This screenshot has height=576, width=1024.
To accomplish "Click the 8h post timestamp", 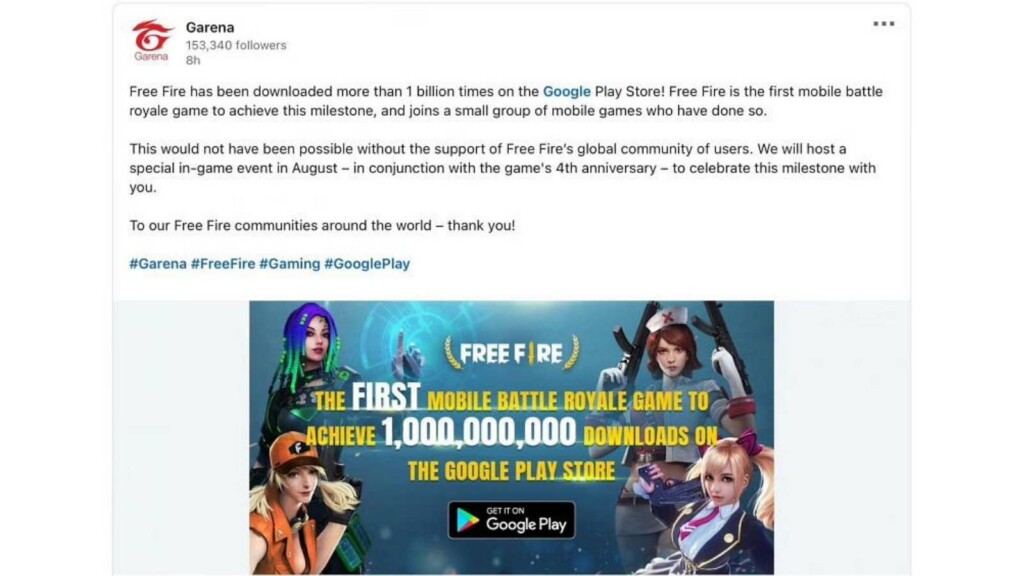I will [x=193, y=60].
